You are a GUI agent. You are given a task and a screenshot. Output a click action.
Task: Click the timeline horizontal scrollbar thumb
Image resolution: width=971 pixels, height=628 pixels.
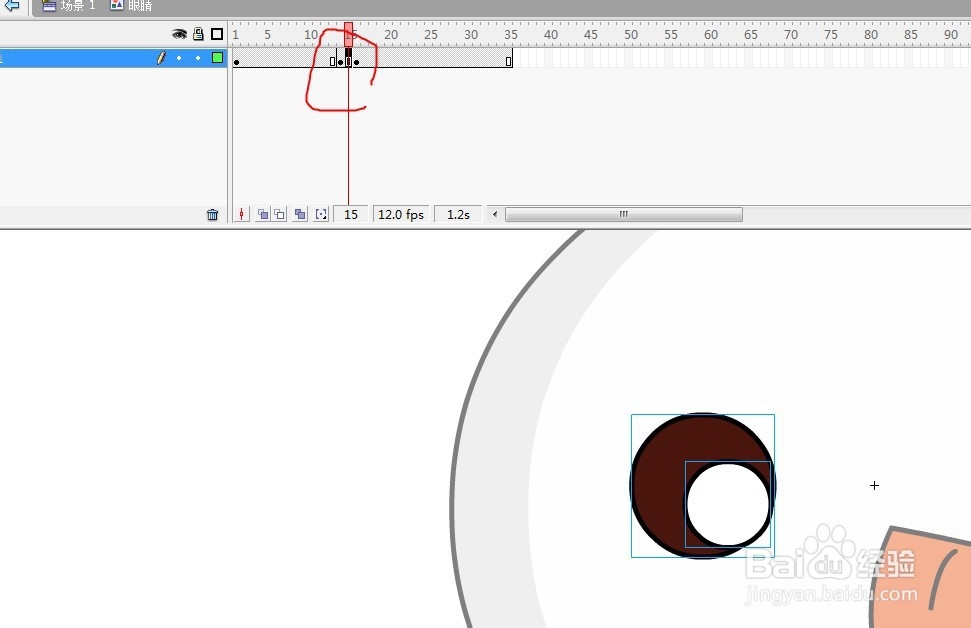[624, 214]
